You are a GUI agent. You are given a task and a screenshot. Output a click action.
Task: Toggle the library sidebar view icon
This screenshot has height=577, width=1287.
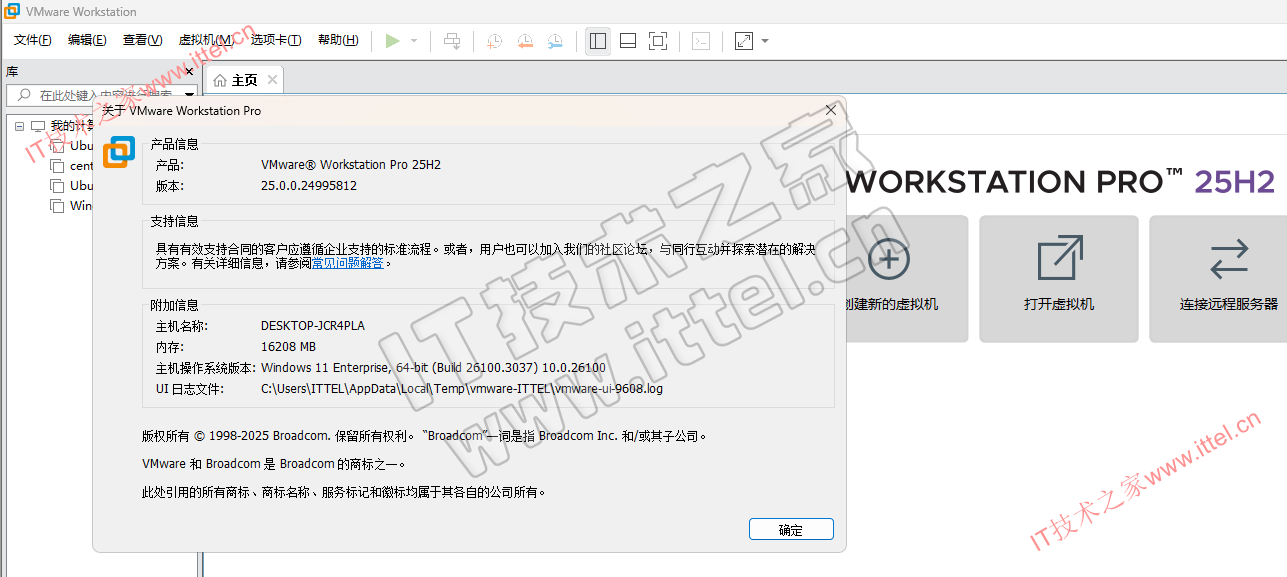[x=598, y=41]
